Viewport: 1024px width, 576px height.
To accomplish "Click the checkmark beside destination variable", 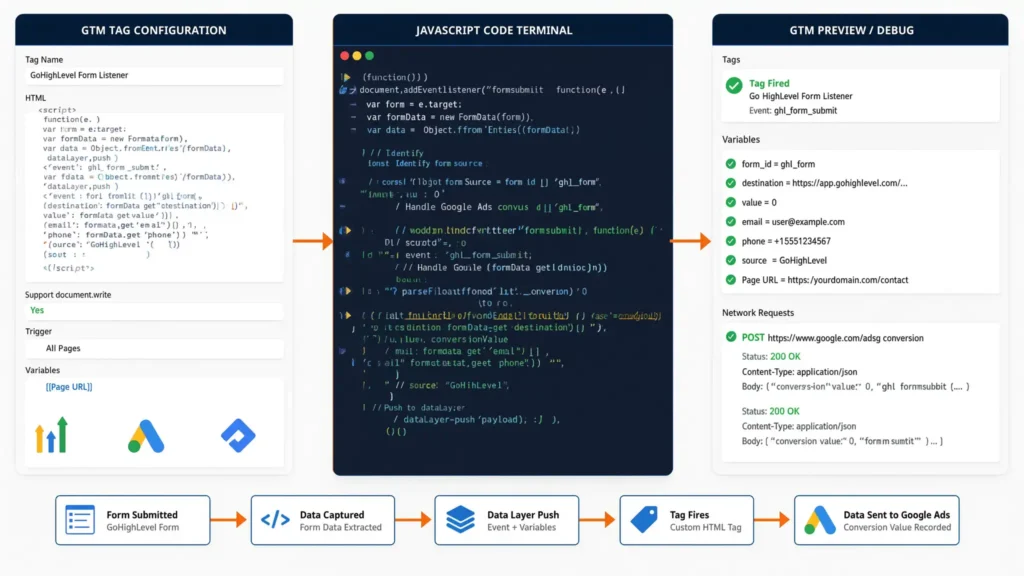I will pos(731,183).
